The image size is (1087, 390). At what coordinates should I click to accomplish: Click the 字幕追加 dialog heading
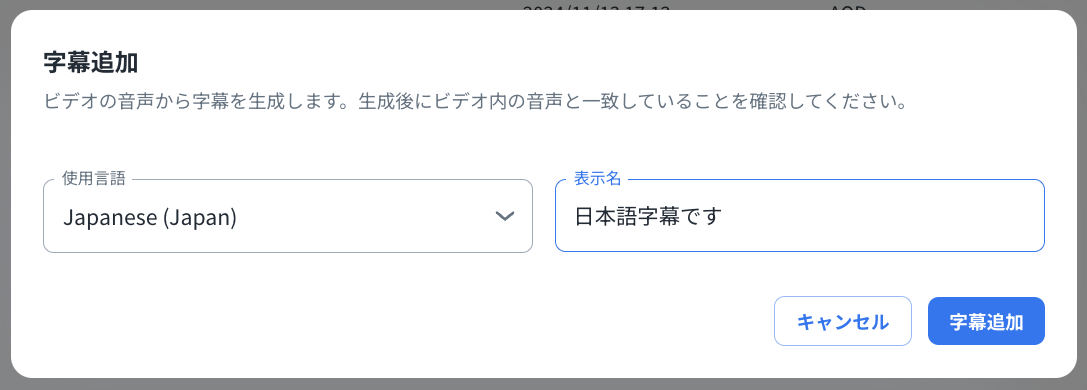[90, 62]
